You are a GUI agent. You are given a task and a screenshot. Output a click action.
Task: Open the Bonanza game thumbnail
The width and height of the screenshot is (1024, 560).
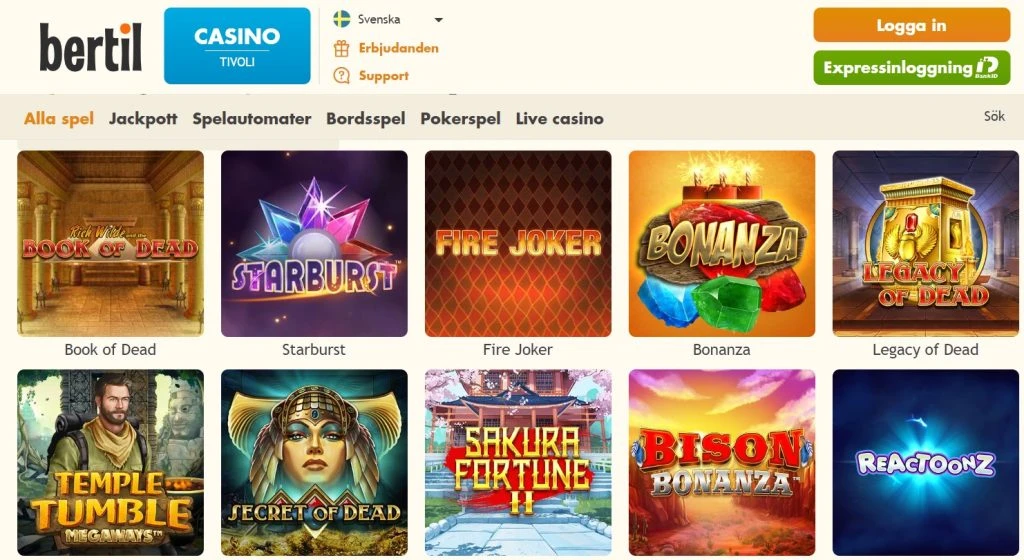click(722, 243)
